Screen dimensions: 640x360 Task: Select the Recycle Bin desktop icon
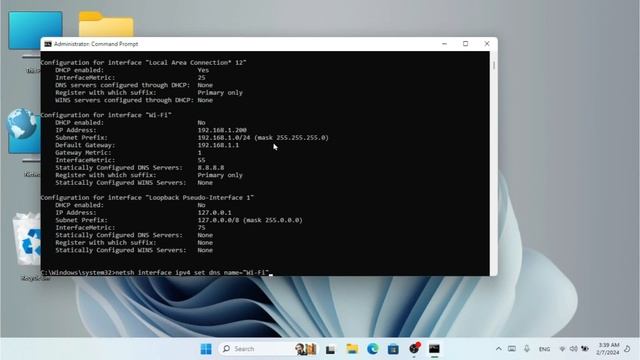tap(27, 246)
